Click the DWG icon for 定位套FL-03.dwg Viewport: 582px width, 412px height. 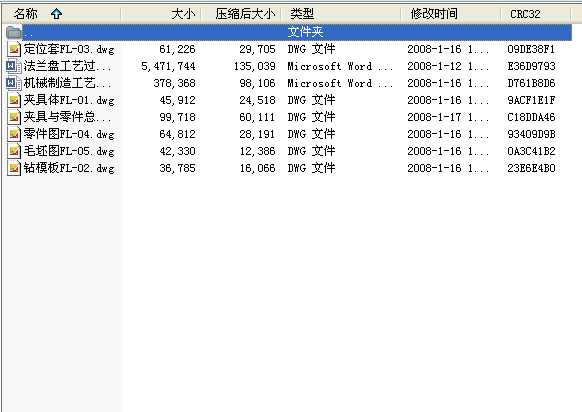tap(14, 49)
